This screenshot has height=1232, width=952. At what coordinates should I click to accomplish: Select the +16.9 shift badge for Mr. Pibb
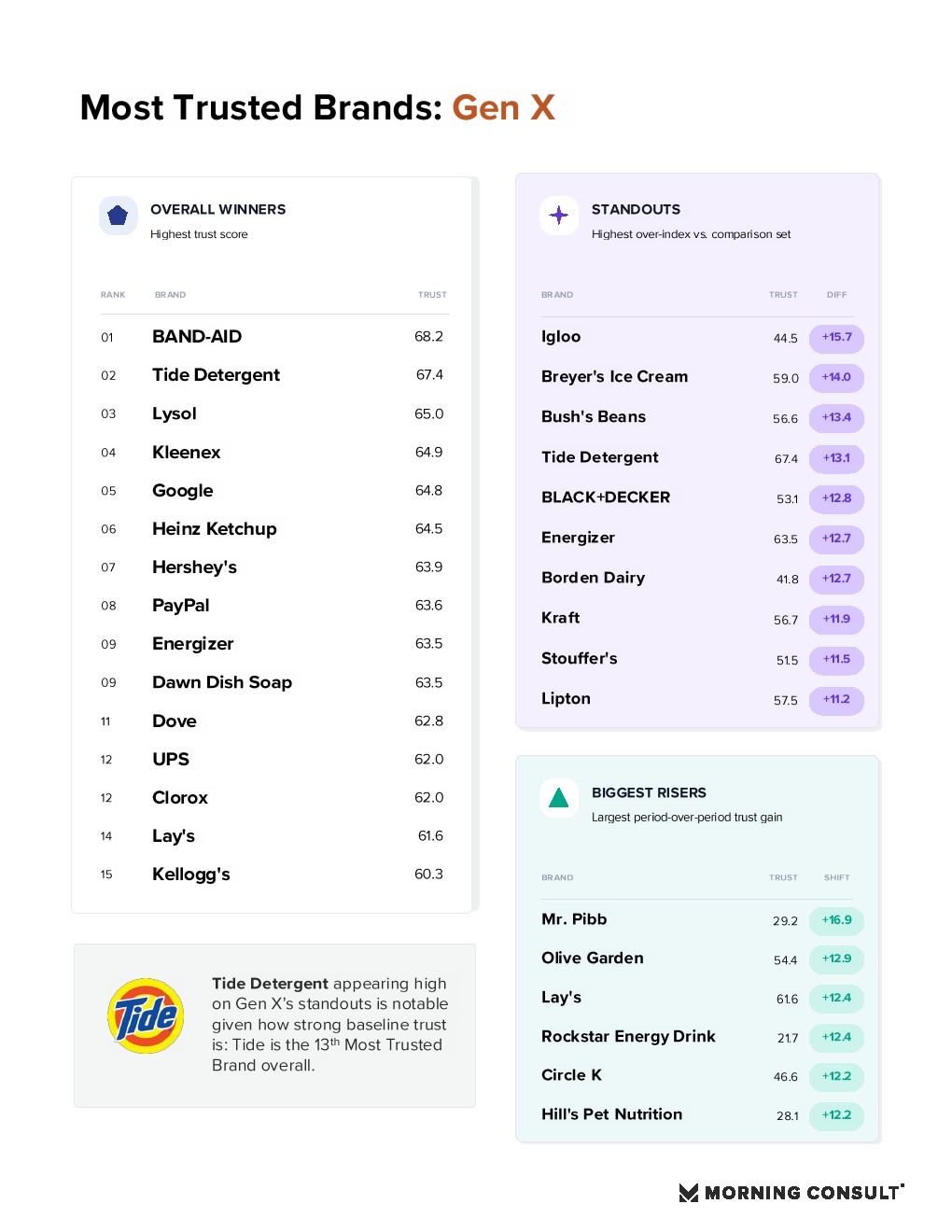tap(836, 920)
